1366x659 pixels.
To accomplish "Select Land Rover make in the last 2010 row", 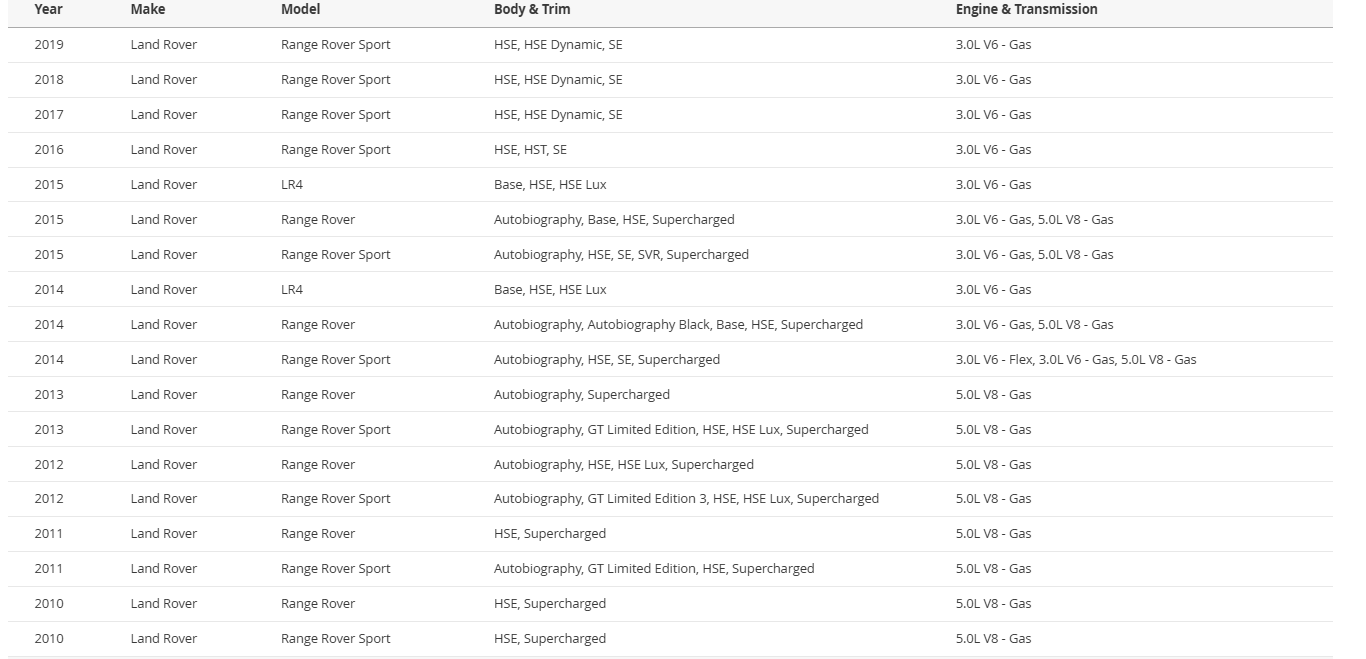I will 164,639.
